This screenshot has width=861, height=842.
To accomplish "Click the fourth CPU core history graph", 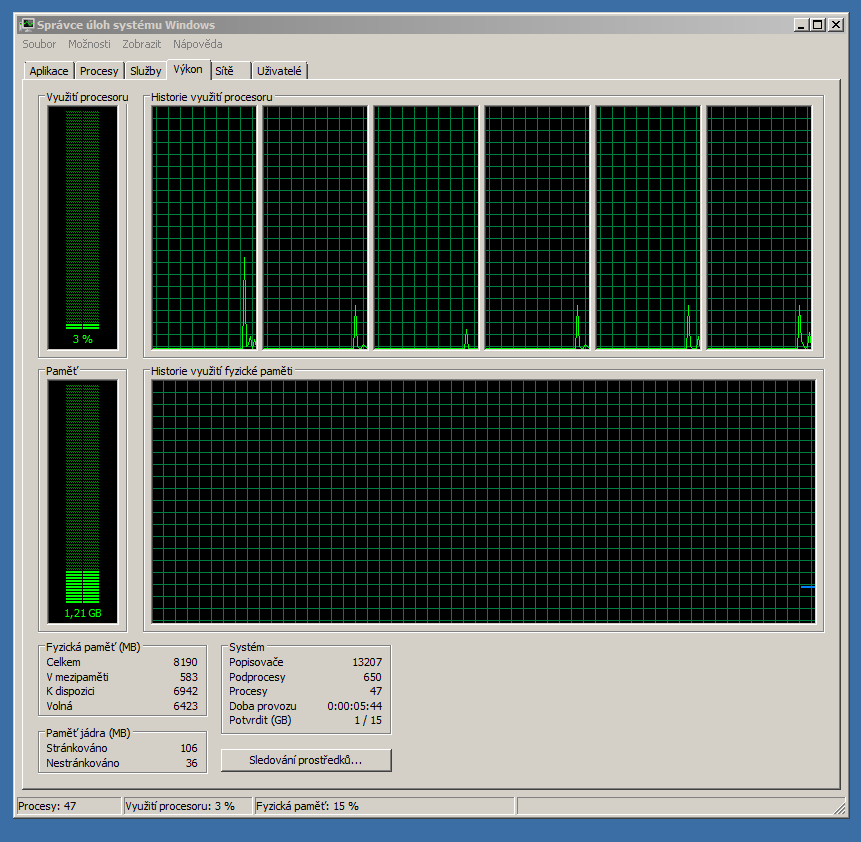I will click(x=536, y=227).
